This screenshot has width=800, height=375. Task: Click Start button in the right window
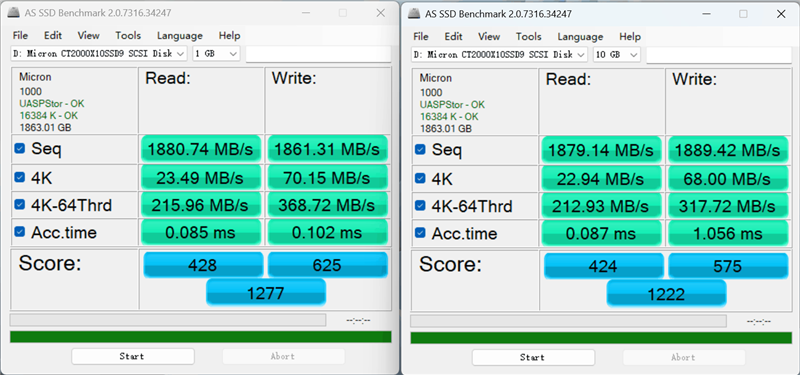533,357
